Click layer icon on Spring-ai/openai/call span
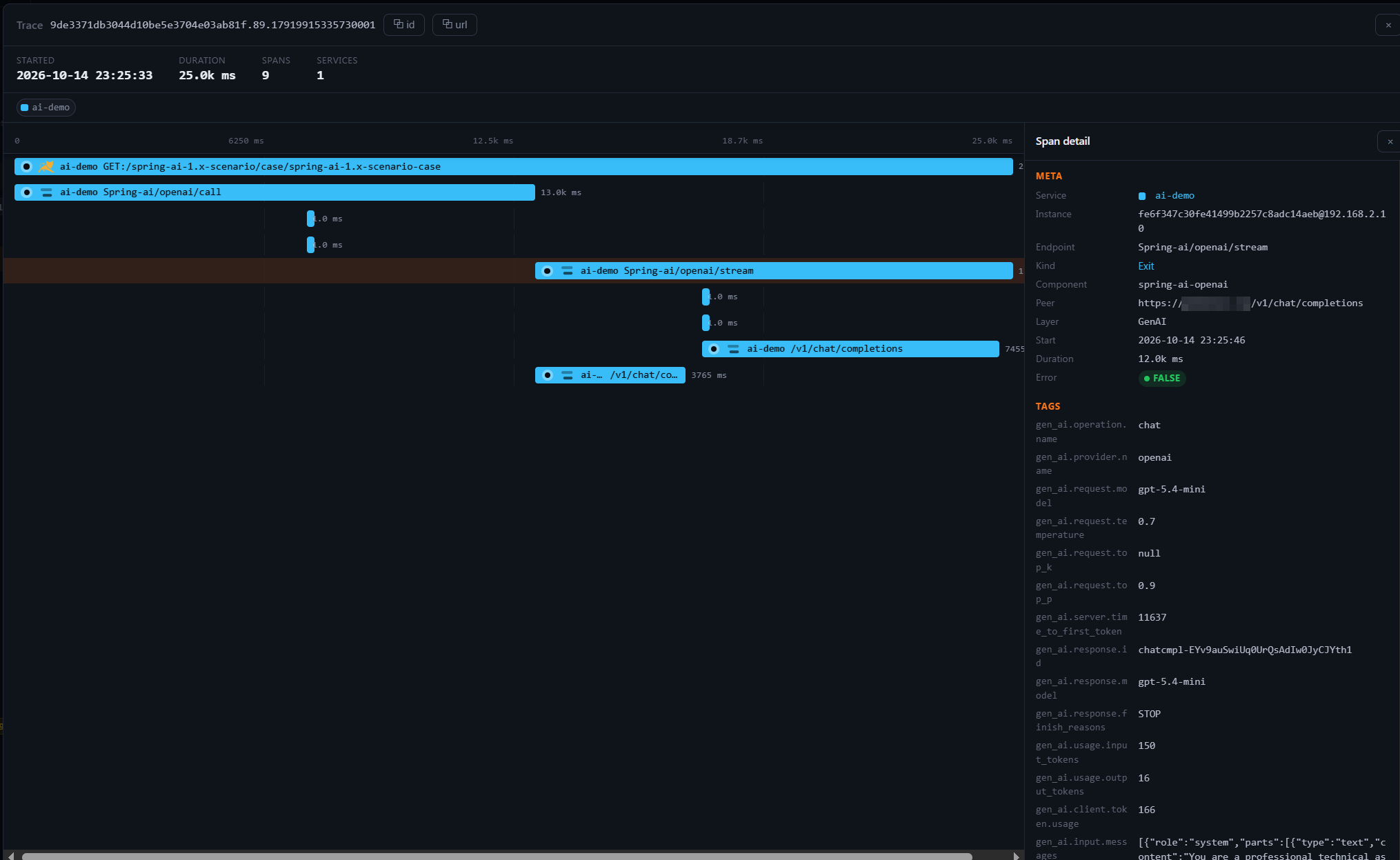The image size is (1400, 860). click(46, 192)
